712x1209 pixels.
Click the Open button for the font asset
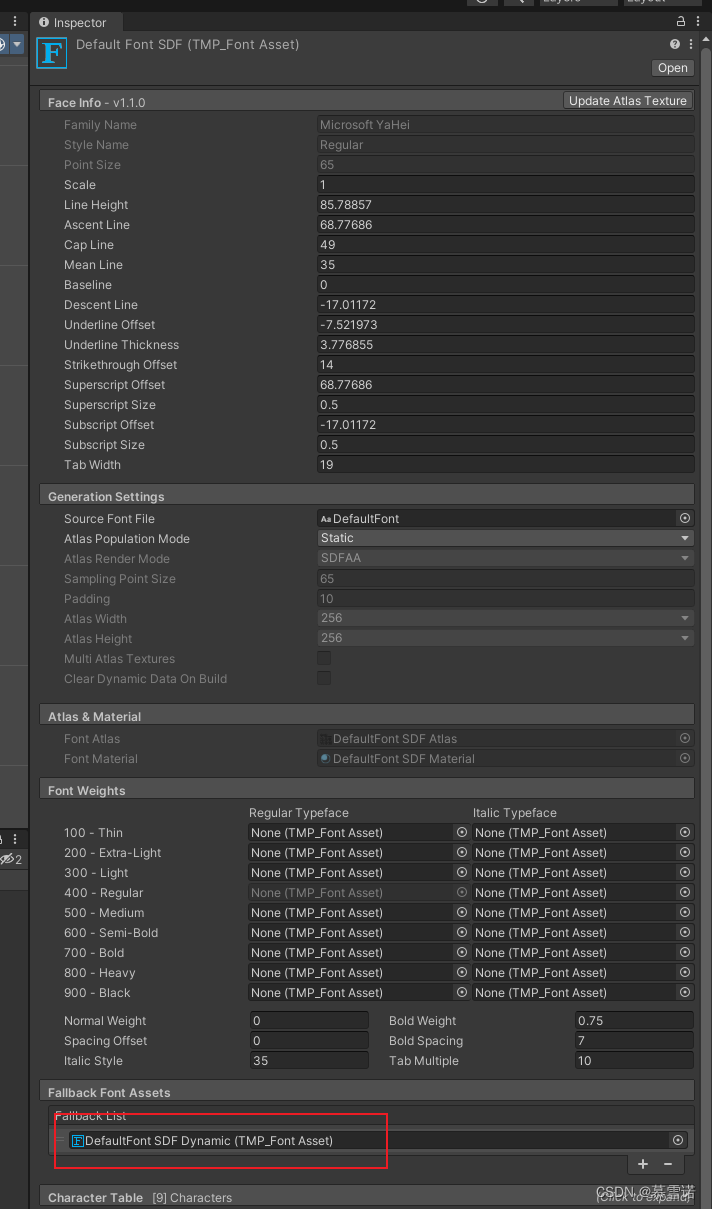click(x=671, y=67)
